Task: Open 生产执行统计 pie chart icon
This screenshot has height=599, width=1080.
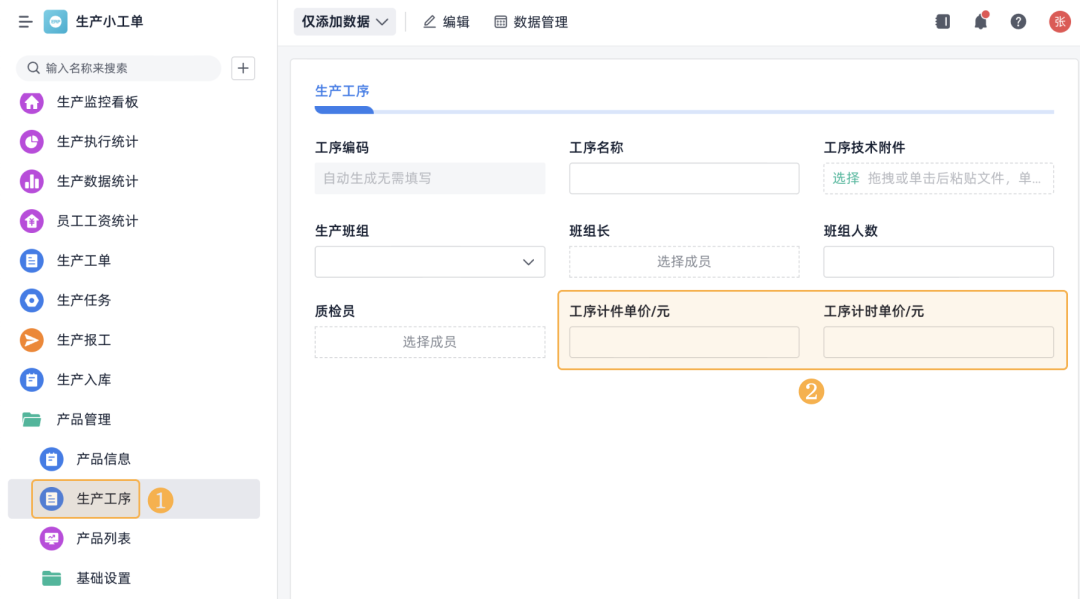Action: pos(32,142)
